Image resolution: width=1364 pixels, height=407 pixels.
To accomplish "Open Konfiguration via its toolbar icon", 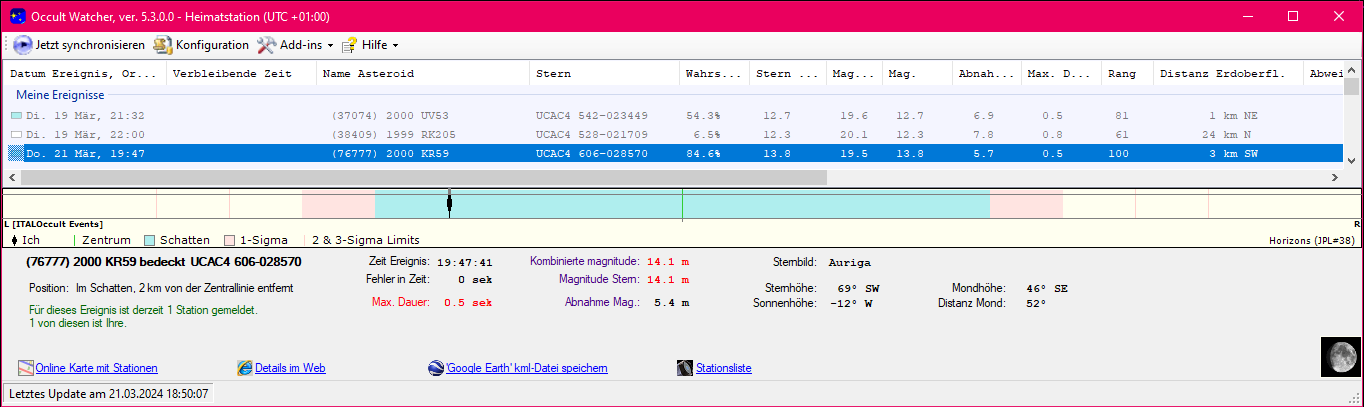I will (162, 45).
